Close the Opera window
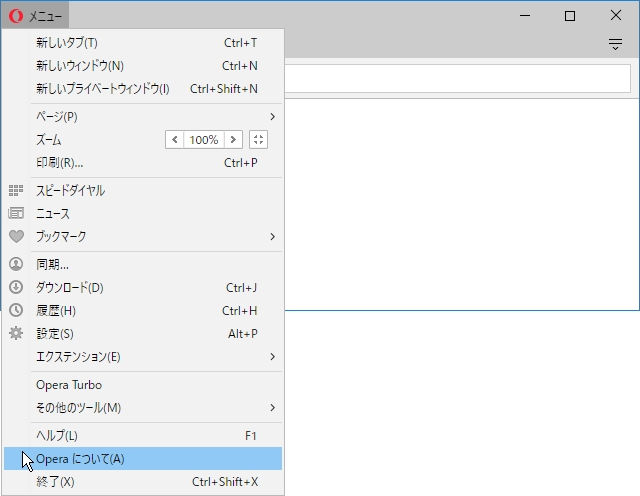 coord(616,16)
